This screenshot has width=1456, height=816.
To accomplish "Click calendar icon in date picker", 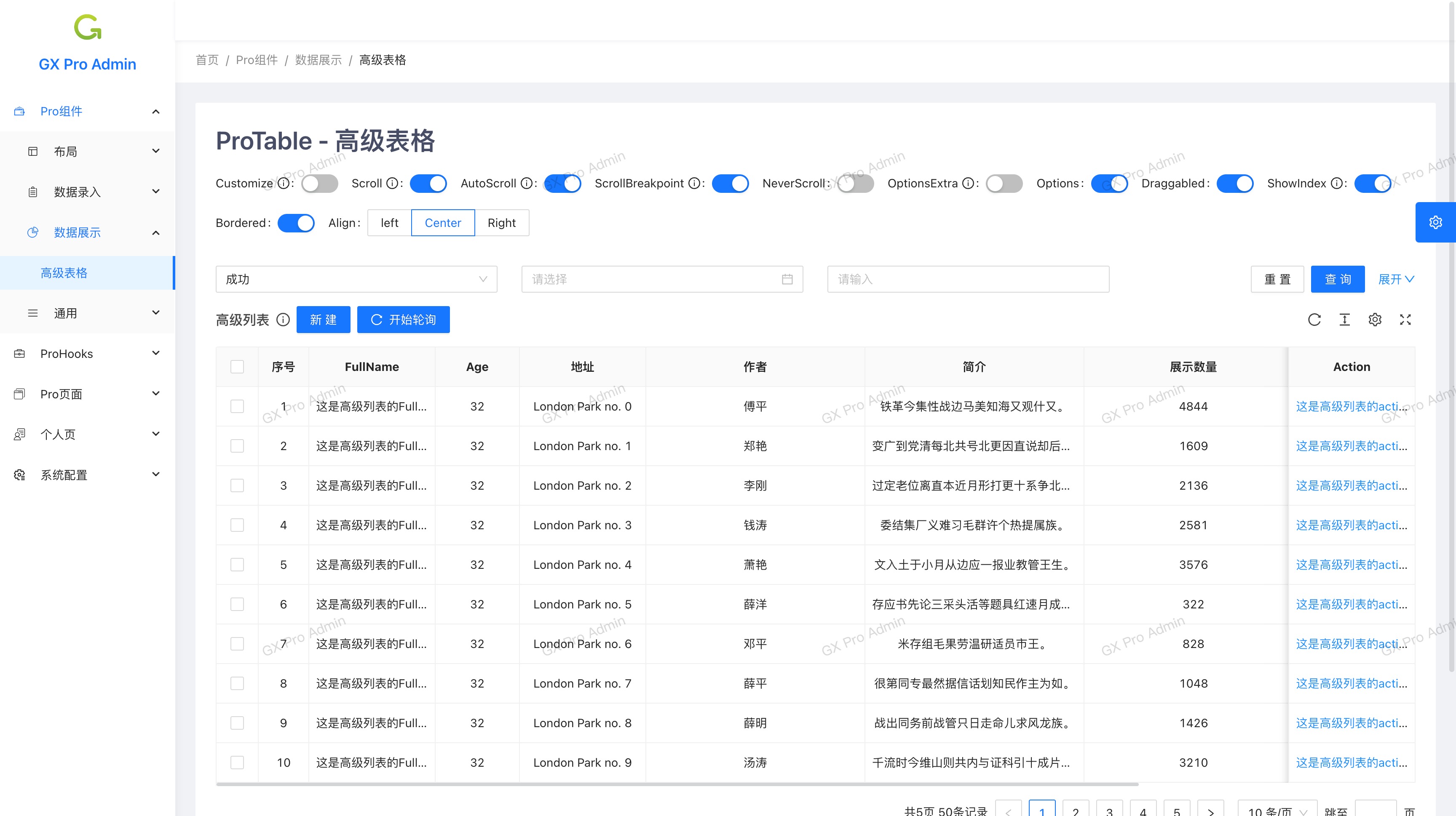I will [787, 279].
